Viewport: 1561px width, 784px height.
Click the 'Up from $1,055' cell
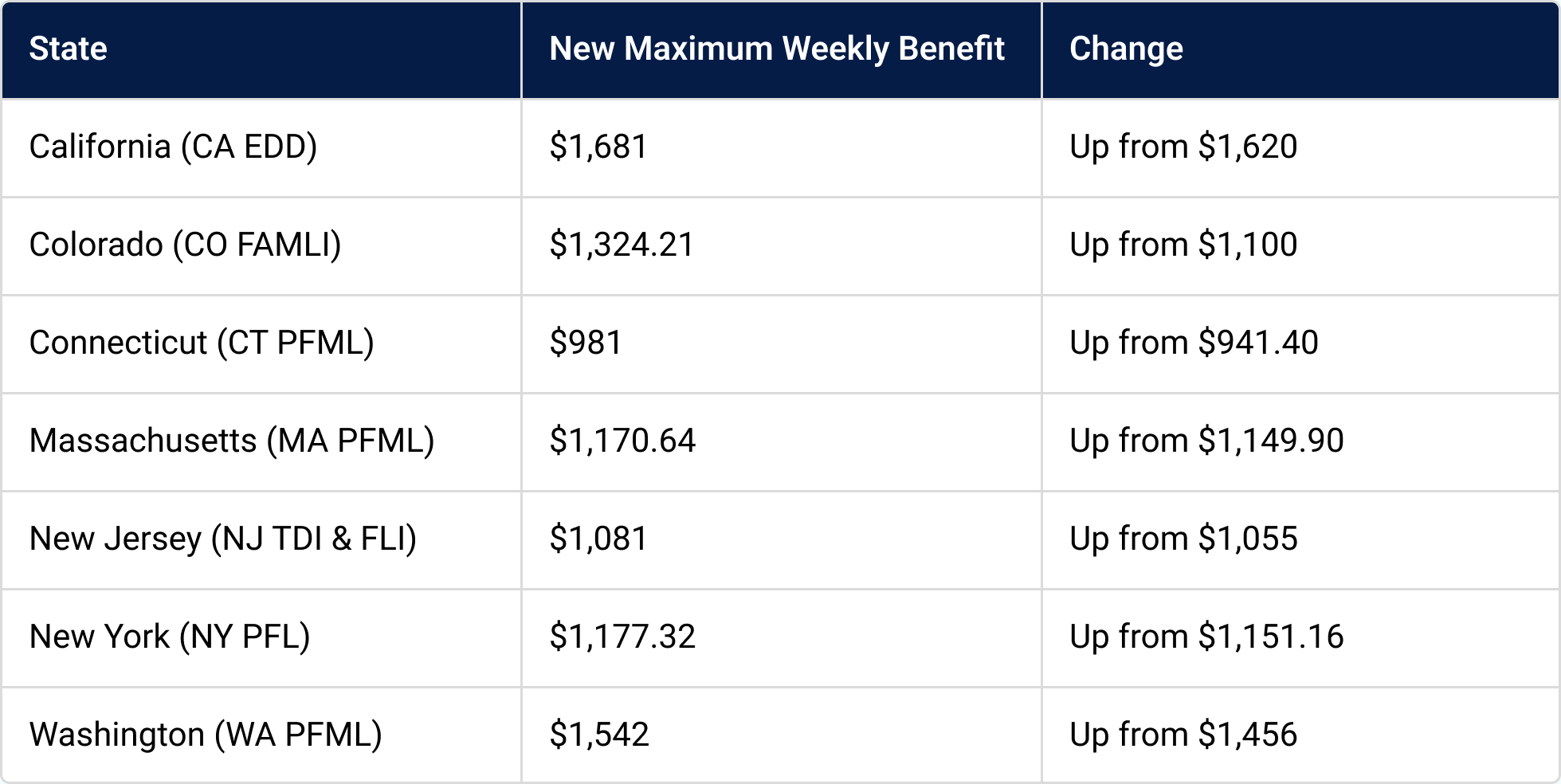[x=1183, y=539]
